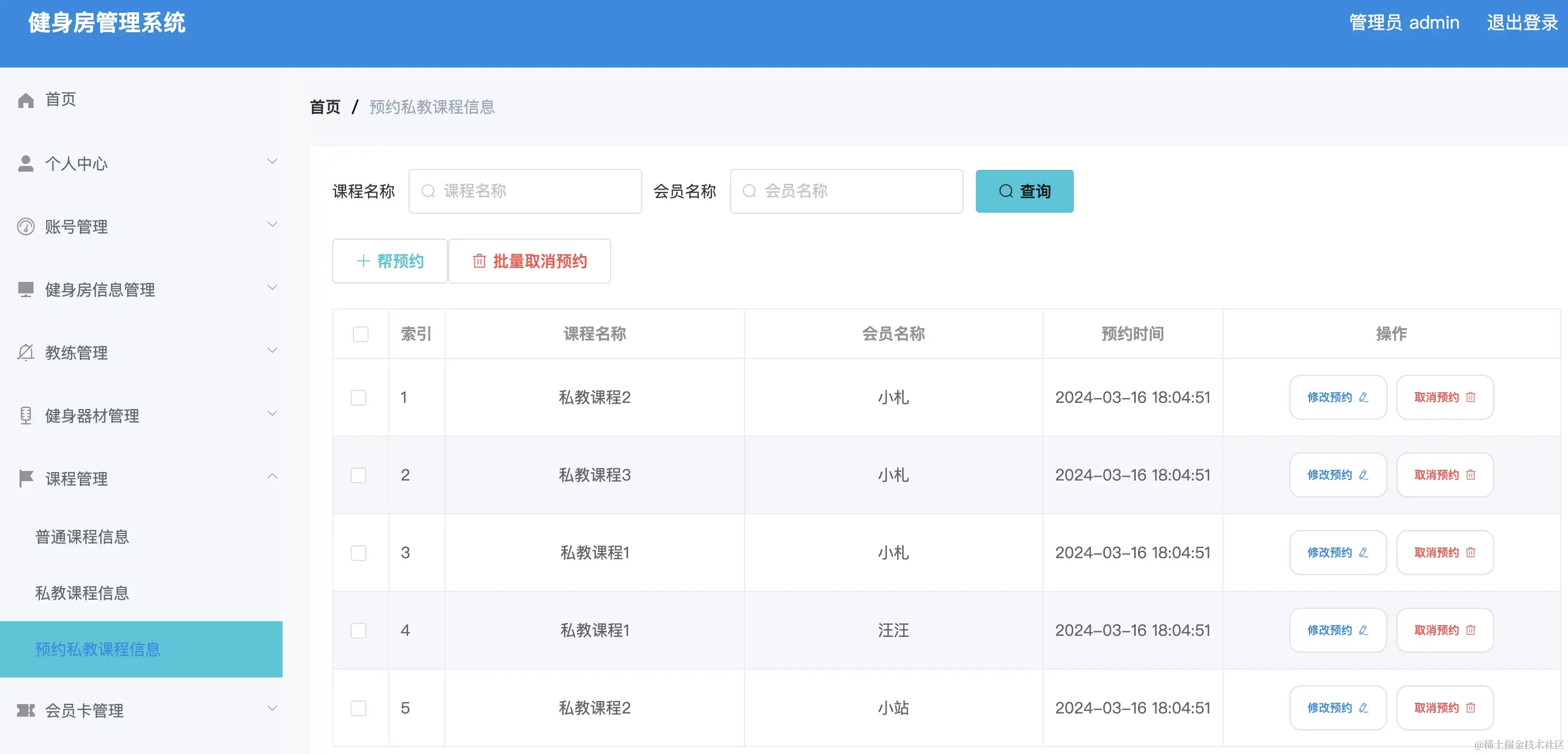Click trash icon of row 1 取消预约
This screenshot has height=754, width=1568.
pos(1471,397)
